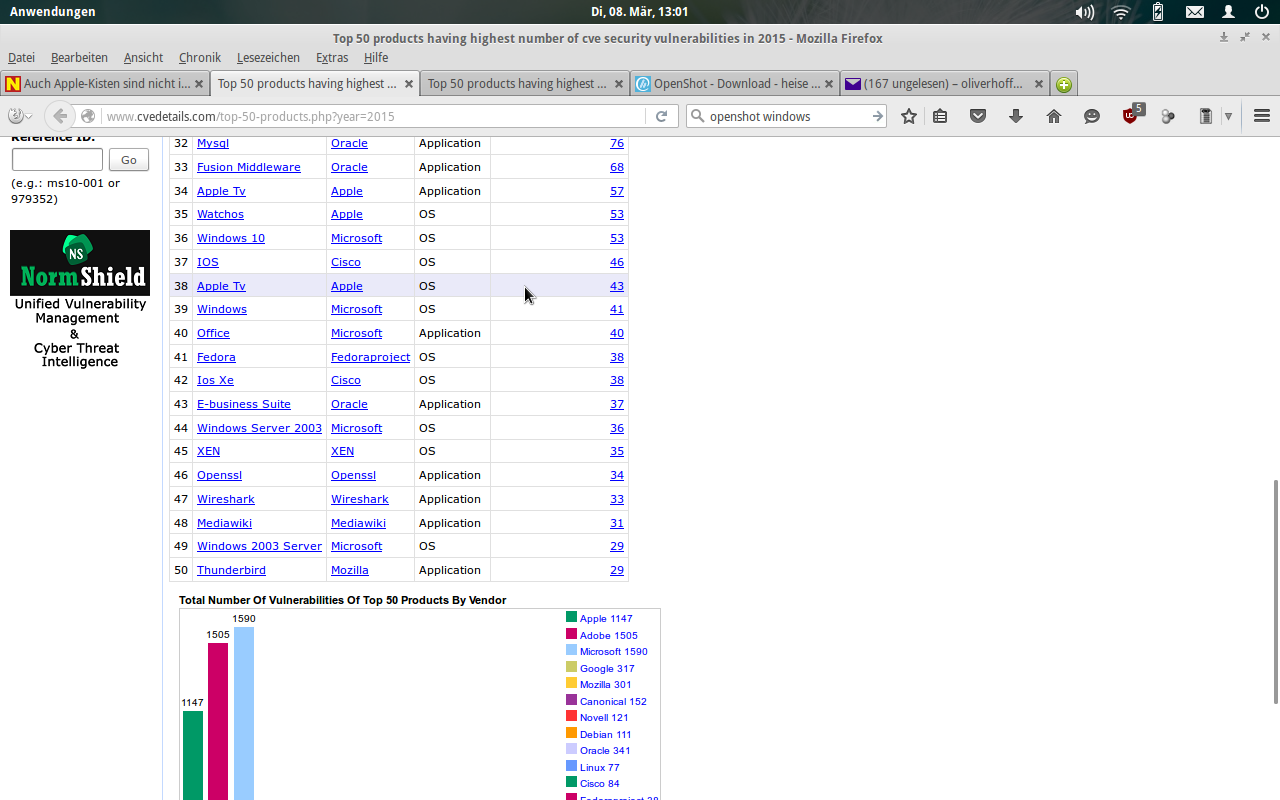Click the openshot windows search box
Viewport: 1280px width, 800px height.
(x=787, y=116)
